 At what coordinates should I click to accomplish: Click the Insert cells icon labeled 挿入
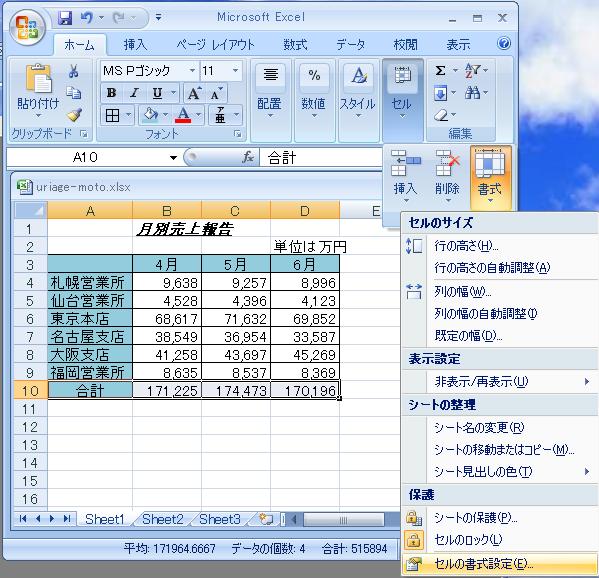tap(405, 175)
